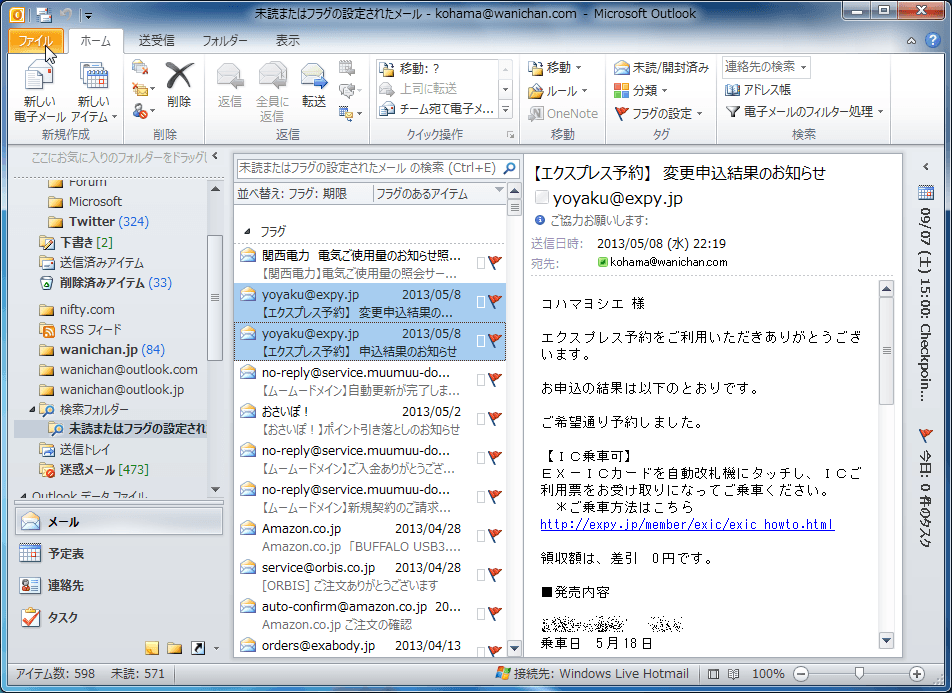Click category box on おさいぽ！ message

[x=481, y=418]
